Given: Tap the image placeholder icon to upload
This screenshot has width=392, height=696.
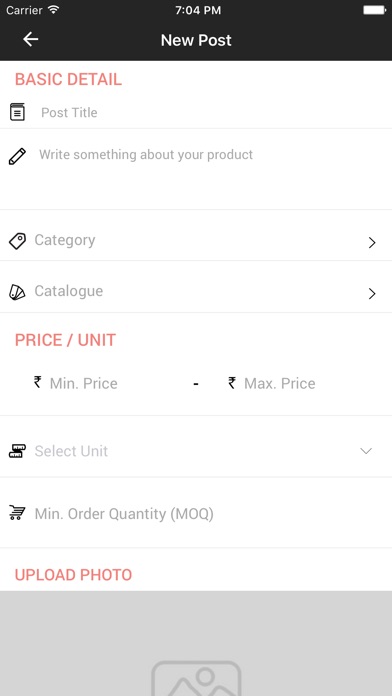Looking at the screenshot, I should (x=196, y=679).
